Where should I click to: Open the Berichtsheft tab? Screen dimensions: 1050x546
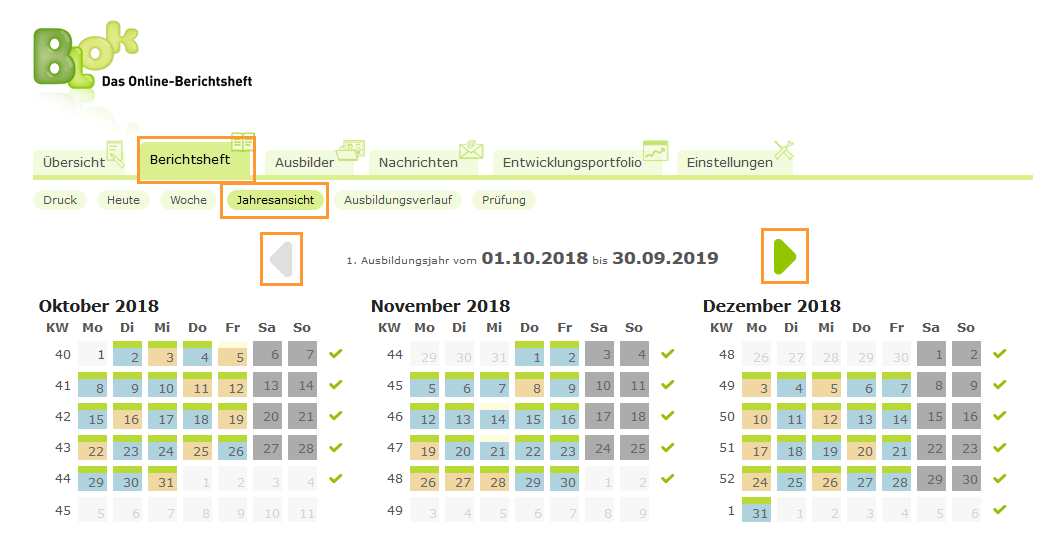pyautogui.click(x=196, y=159)
